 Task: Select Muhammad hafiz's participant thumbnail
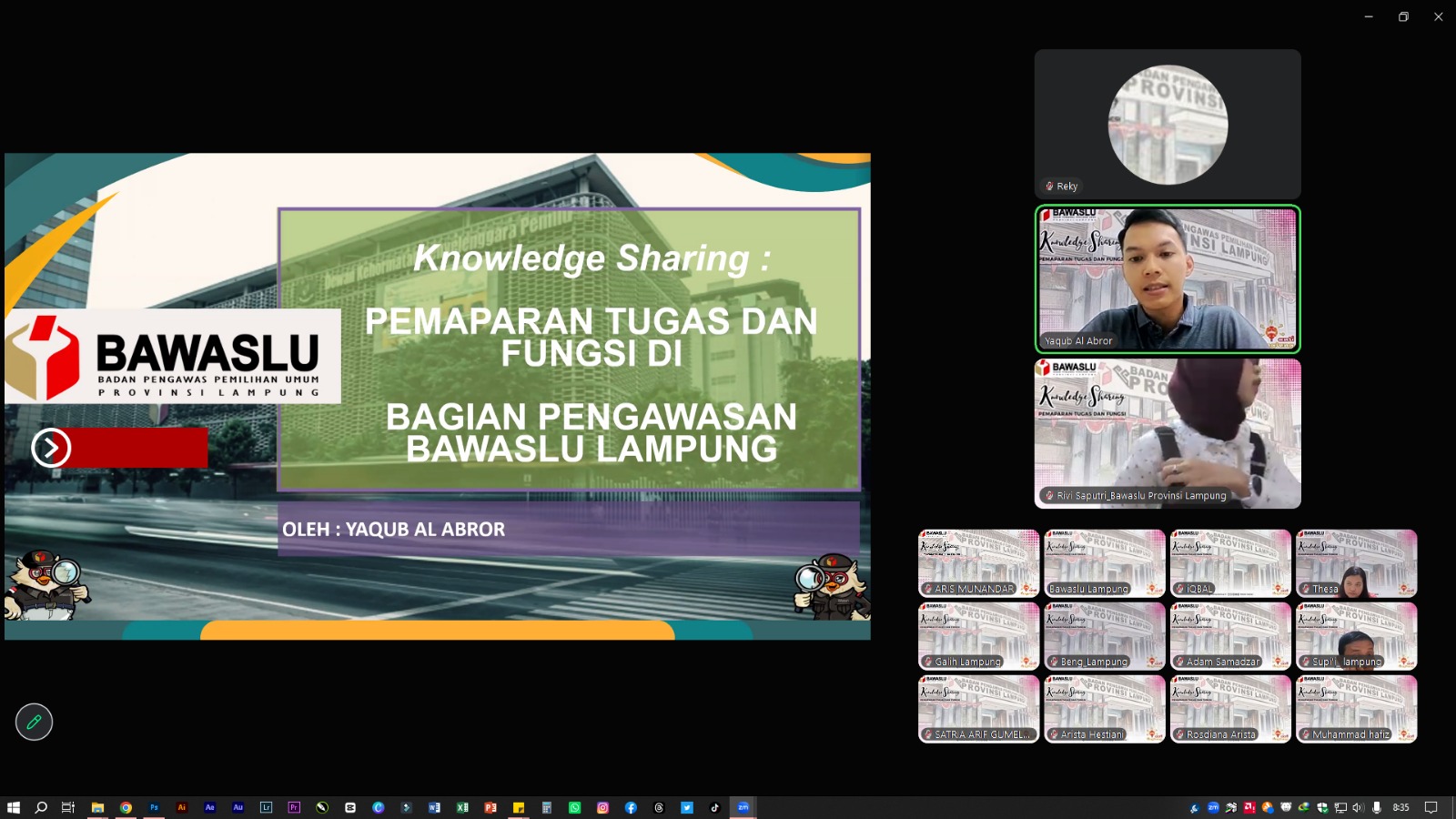1356,709
